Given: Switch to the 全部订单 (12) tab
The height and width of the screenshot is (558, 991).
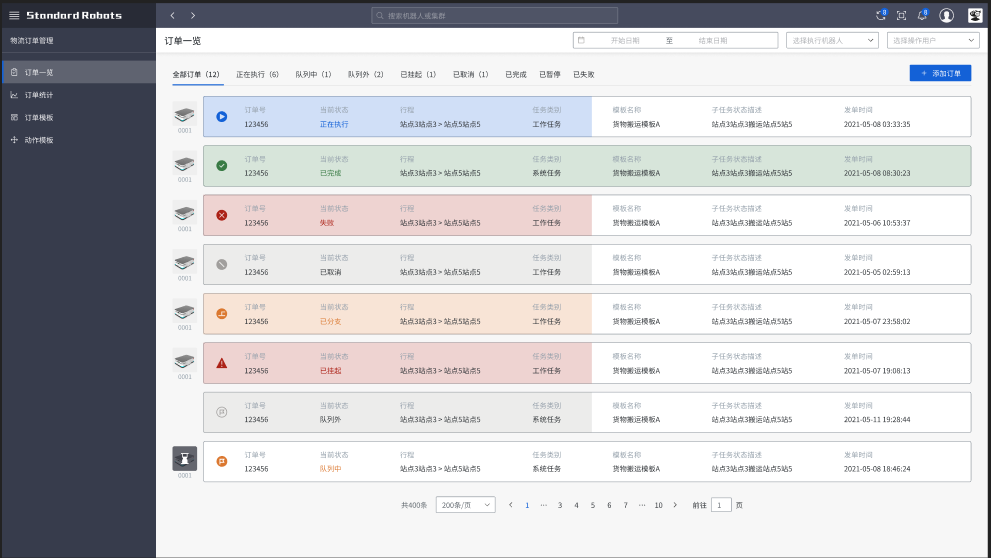Looking at the screenshot, I should pyautogui.click(x=196, y=75).
